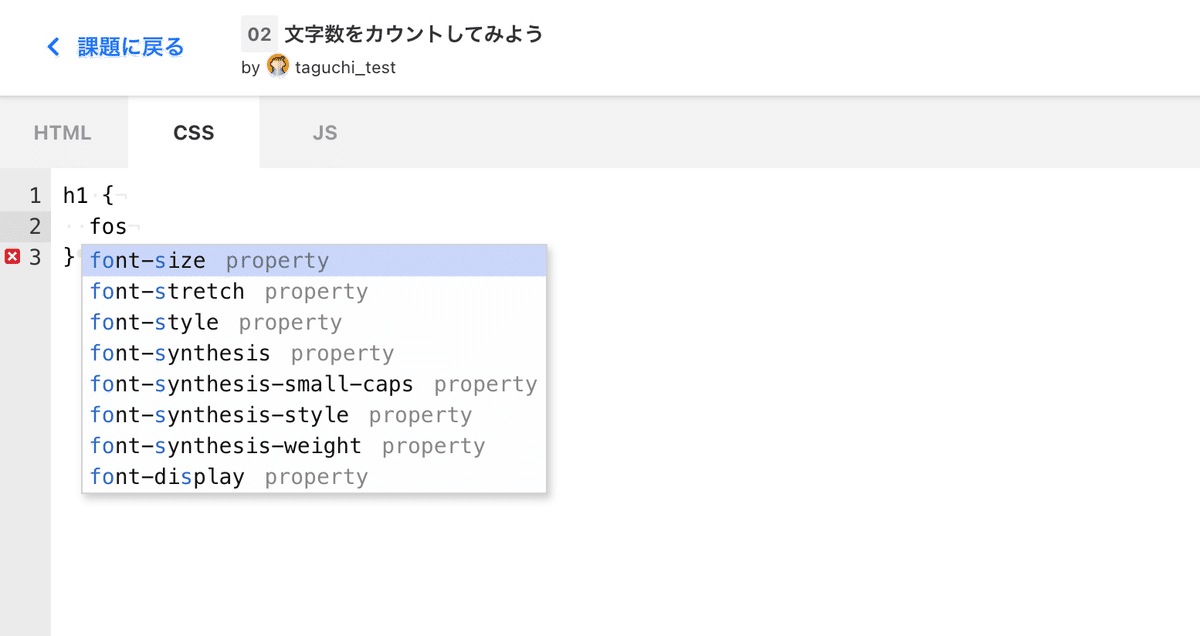The width and height of the screenshot is (1200, 636).
Task: Click line number 1 in gutter
Action: coord(35,196)
